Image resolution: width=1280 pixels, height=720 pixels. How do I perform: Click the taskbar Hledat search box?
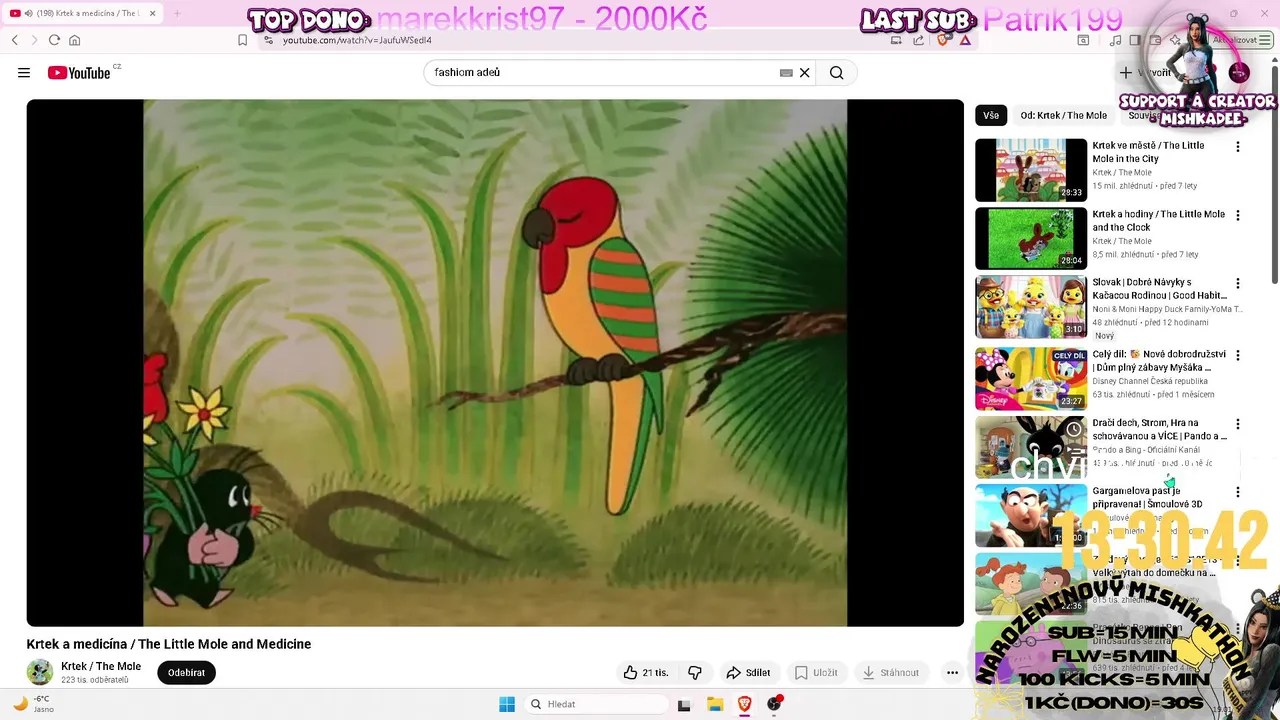point(597,704)
